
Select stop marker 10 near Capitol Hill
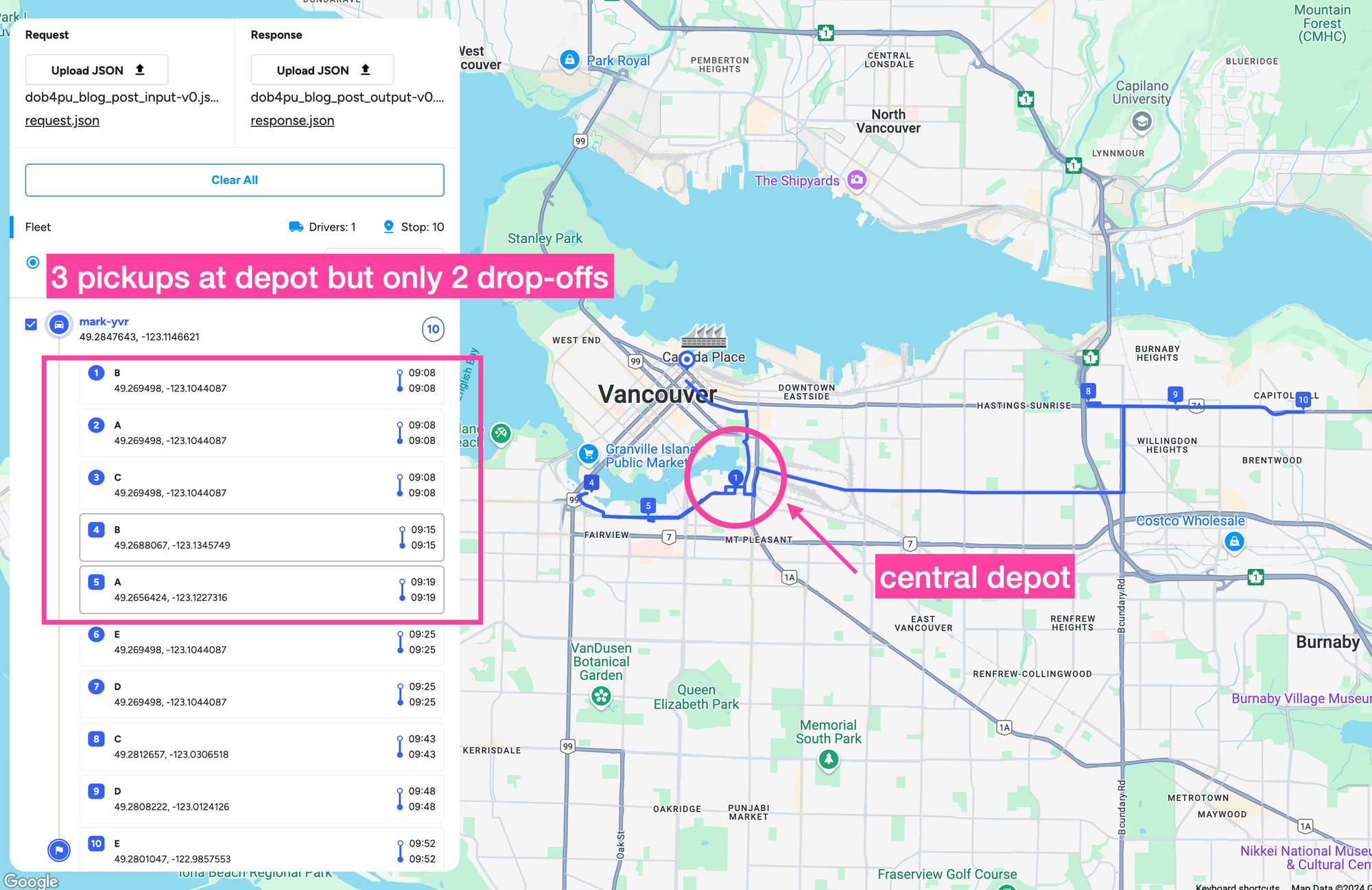tap(1302, 400)
